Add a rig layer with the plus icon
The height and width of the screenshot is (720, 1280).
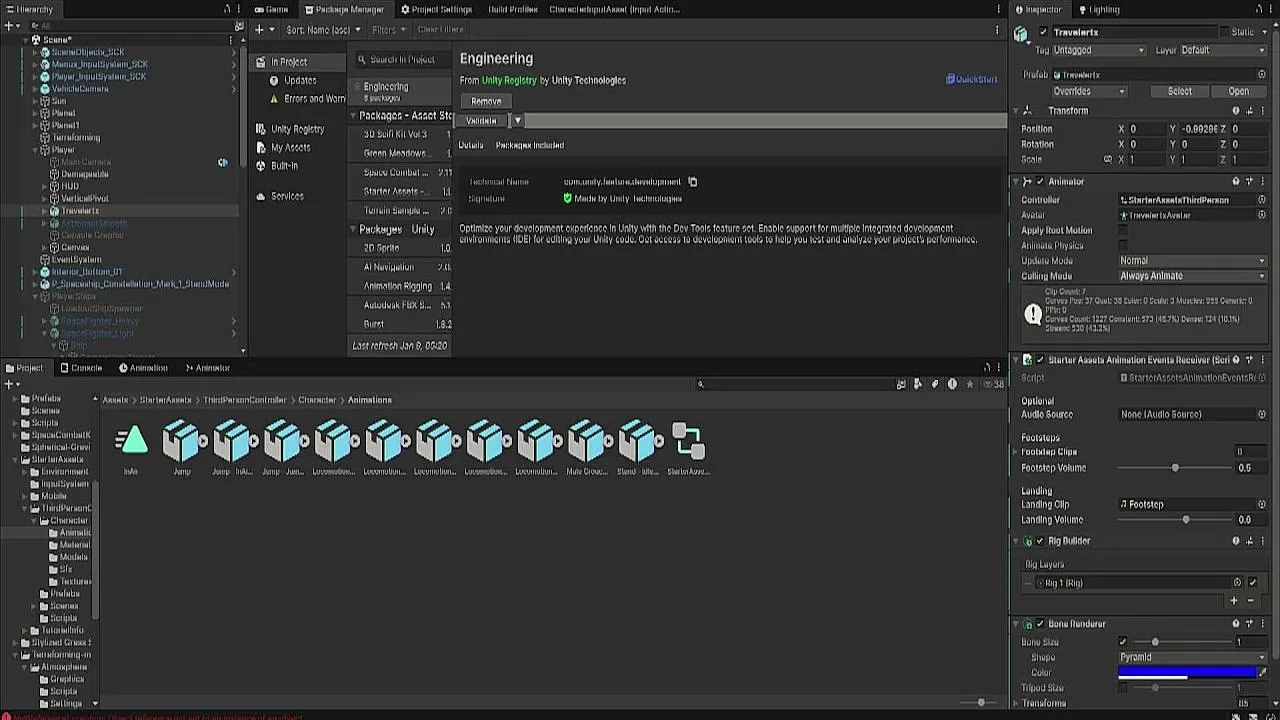pyautogui.click(x=1234, y=601)
